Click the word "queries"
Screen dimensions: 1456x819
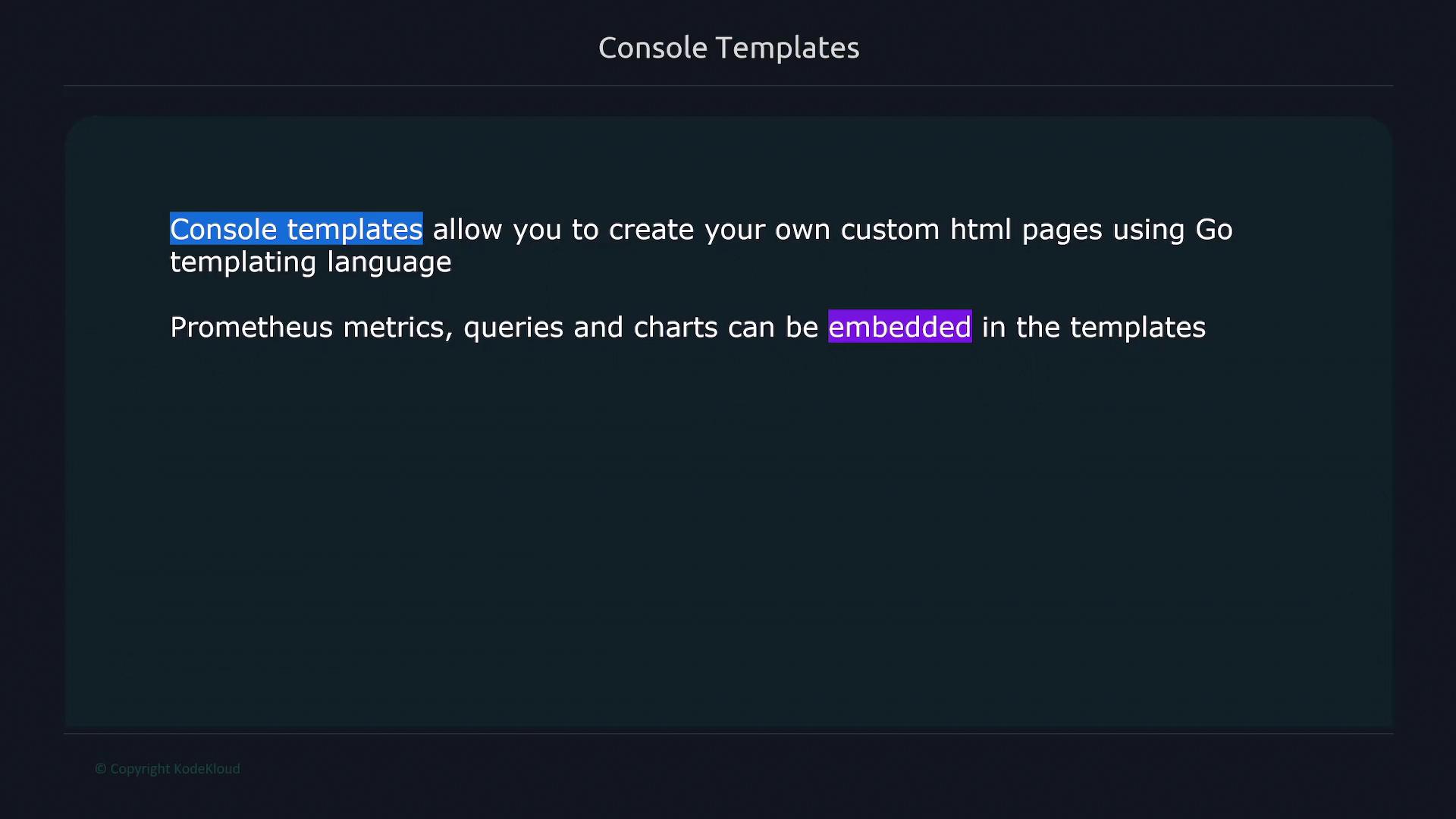coord(513,328)
